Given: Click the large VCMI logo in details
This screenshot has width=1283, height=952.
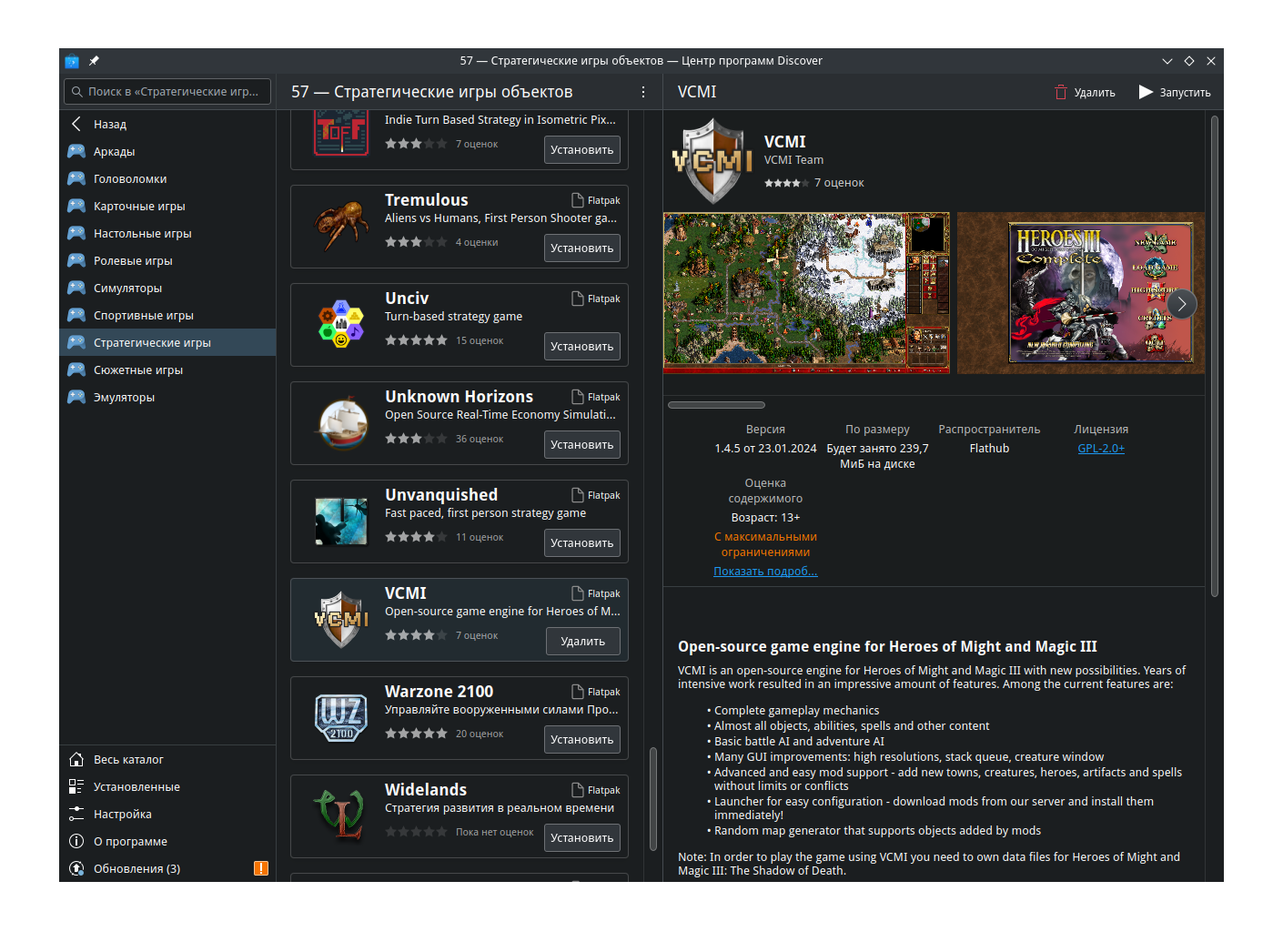Looking at the screenshot, I should pos(712,161).
